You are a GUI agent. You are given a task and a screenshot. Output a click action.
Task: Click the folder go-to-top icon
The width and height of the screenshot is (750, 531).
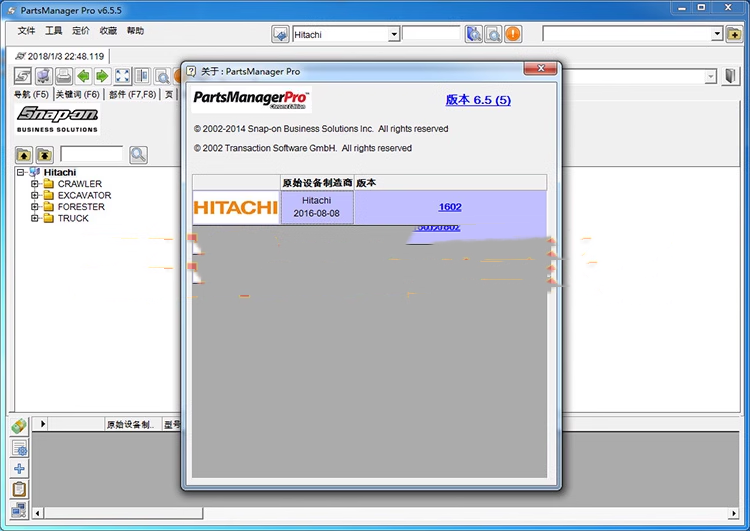pyautogui.click(x=44, y=155)
